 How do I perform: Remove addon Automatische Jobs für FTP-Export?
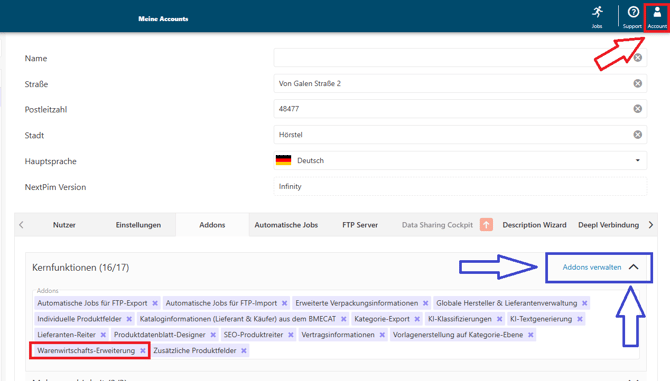155,303
